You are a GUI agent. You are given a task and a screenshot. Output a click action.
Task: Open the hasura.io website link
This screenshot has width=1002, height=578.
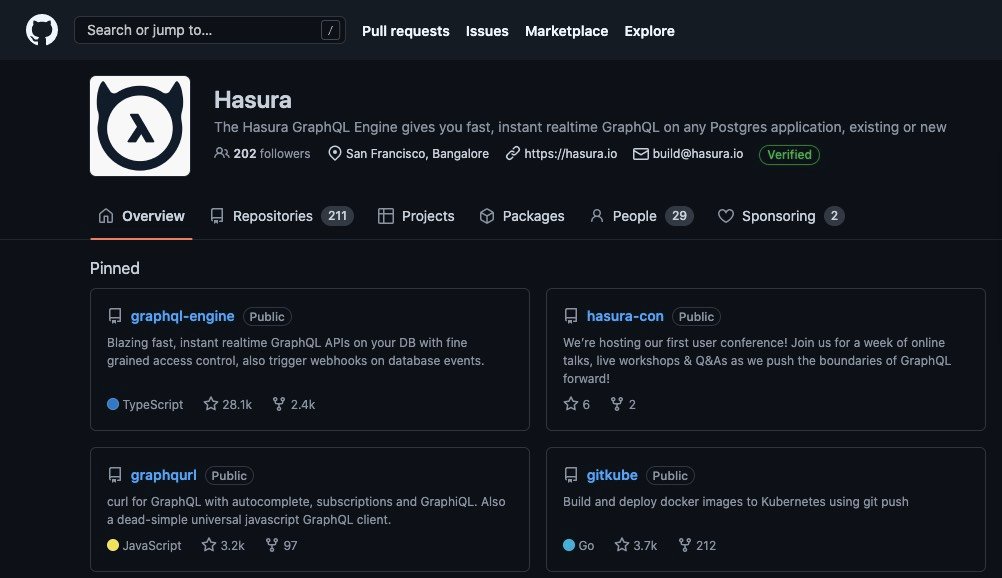pos(570,154)
